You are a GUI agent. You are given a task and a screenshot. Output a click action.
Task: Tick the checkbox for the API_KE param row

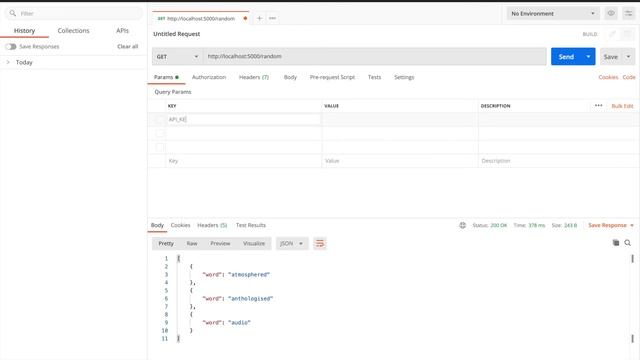[x=160, y=120]
